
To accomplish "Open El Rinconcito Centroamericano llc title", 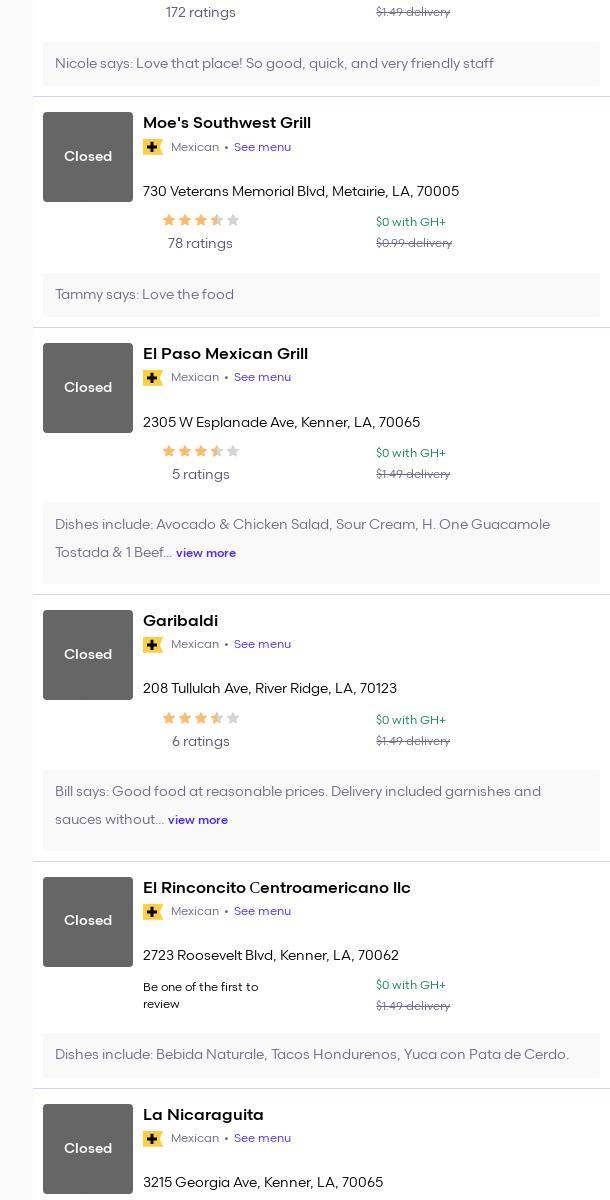I will click(x=277, y=888).
